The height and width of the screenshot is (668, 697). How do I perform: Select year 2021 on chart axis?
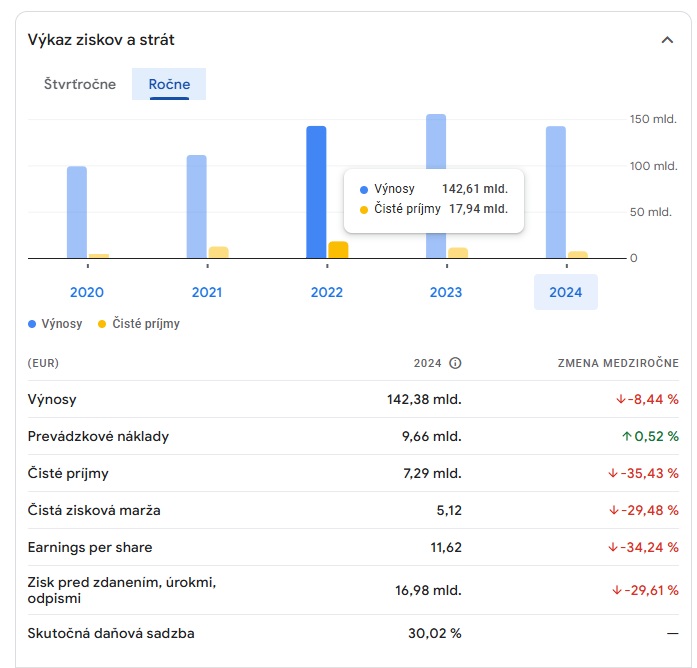(x=207, y=292)
